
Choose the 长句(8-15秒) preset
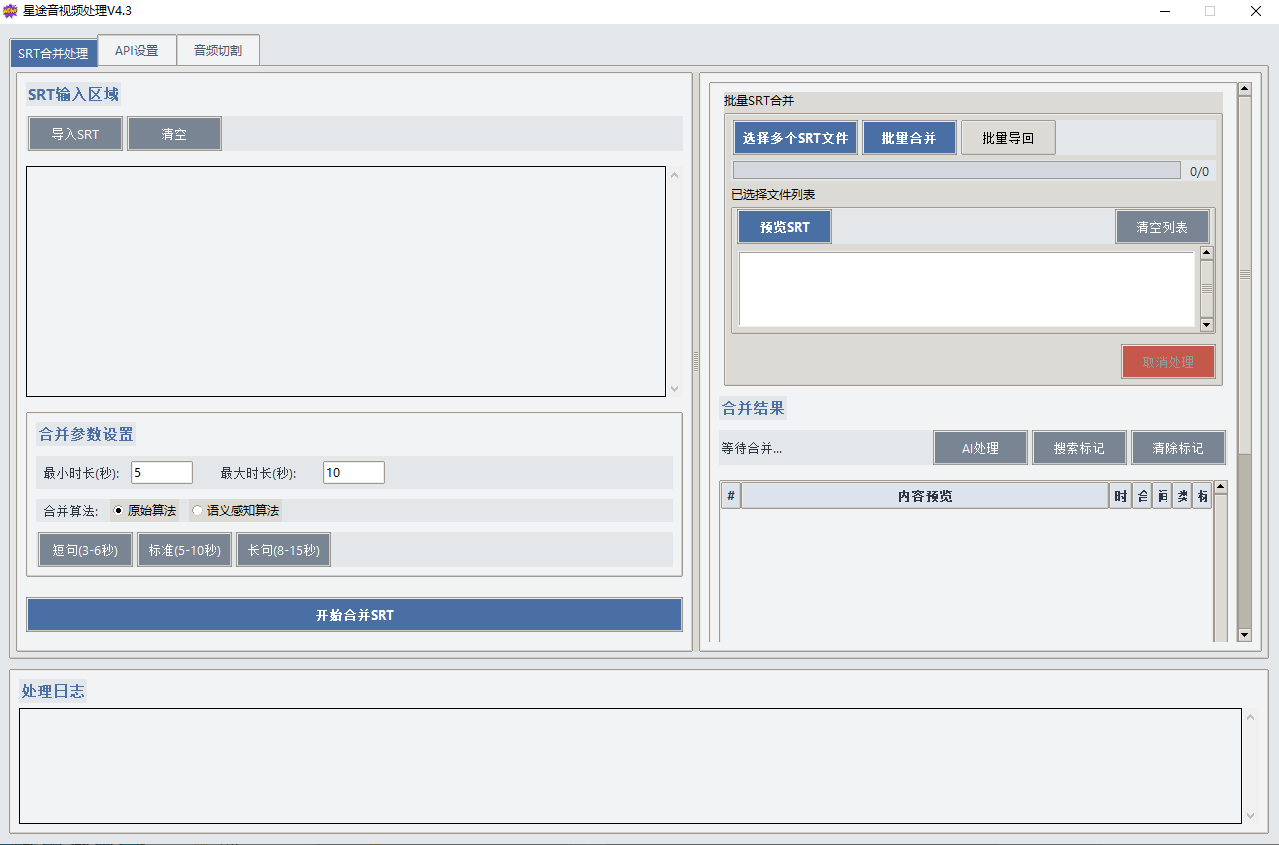pos(283,550)
